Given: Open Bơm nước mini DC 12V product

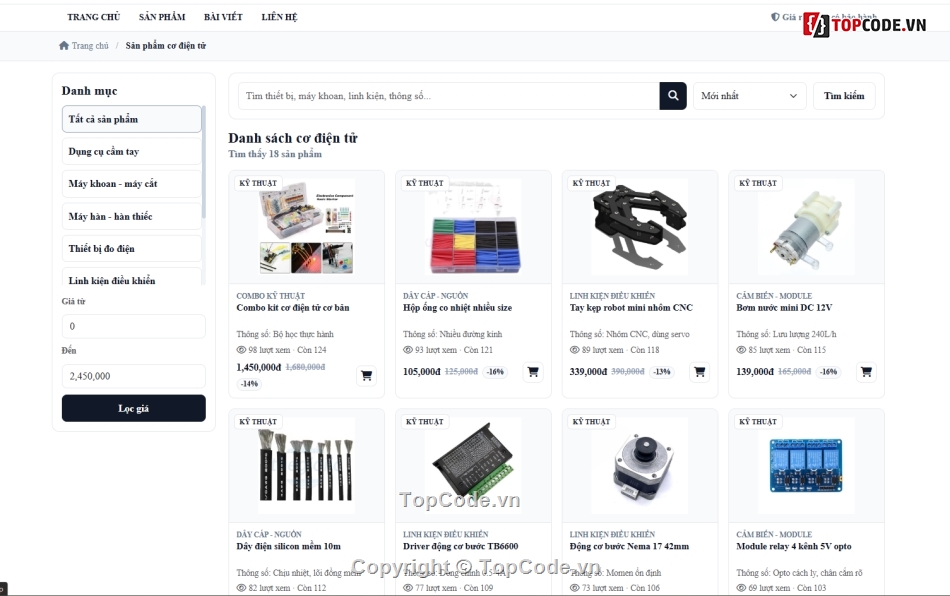Looking at the screenshot, I should click(784, 308).
